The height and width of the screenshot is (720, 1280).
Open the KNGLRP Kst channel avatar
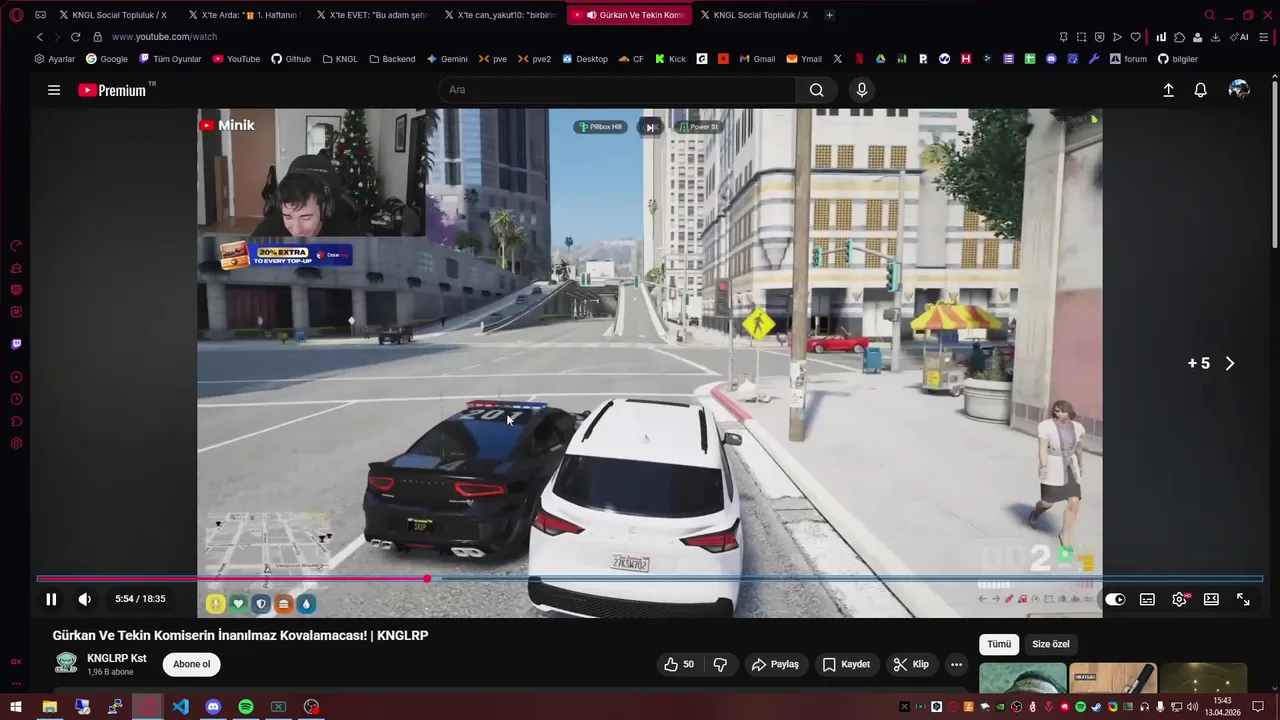click(66, 663)
